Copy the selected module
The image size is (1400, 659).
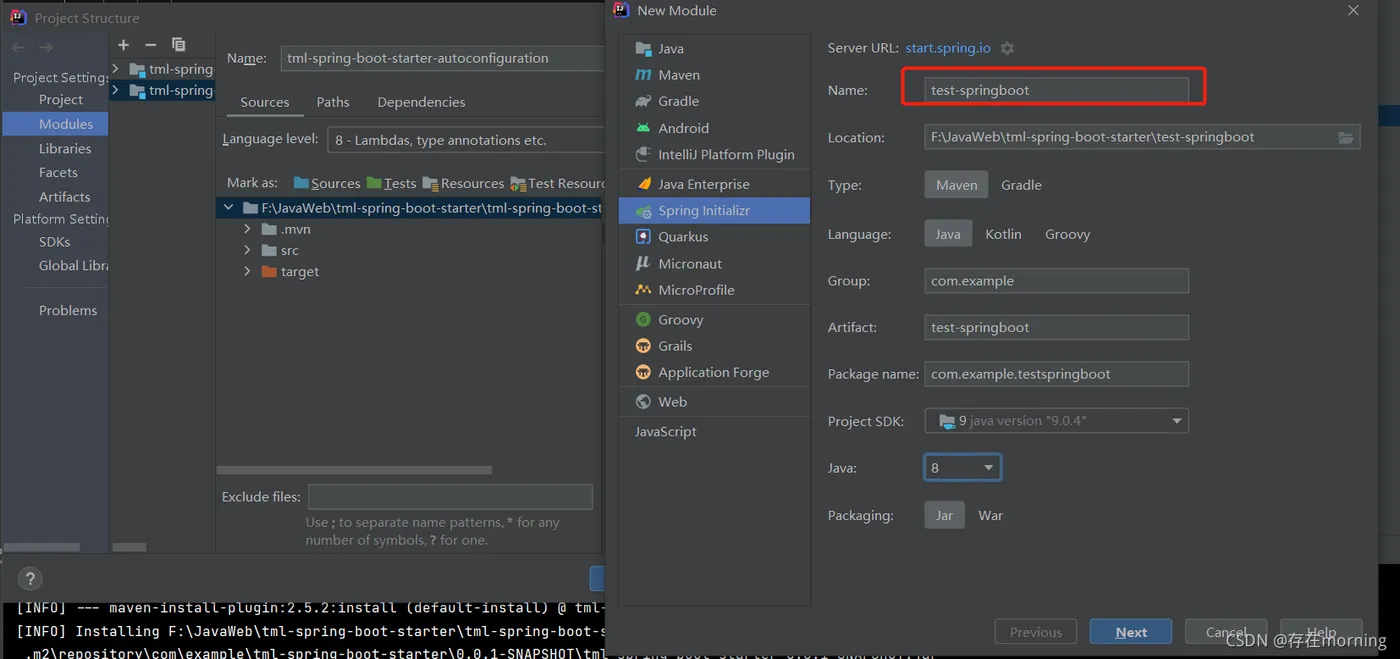[178, 45]
